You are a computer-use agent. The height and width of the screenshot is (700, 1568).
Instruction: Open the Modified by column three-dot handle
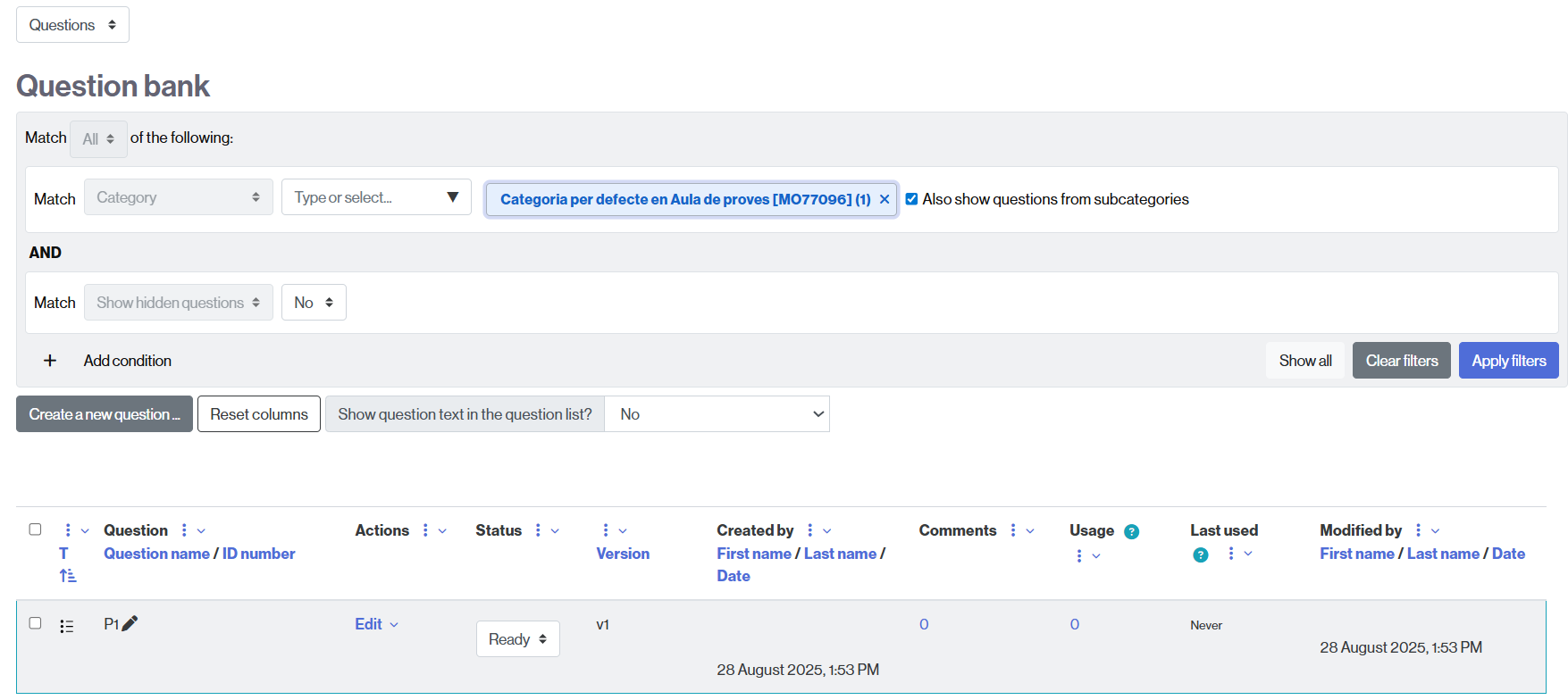pyautogui.click(x=1418, y=530)
